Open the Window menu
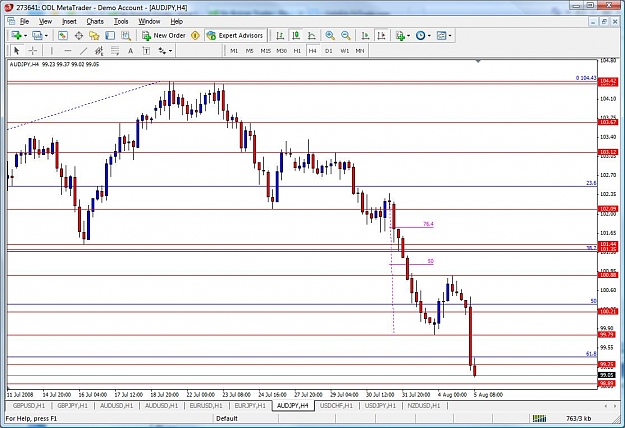This screenshot has width=625, height=428. pos(149,22)
